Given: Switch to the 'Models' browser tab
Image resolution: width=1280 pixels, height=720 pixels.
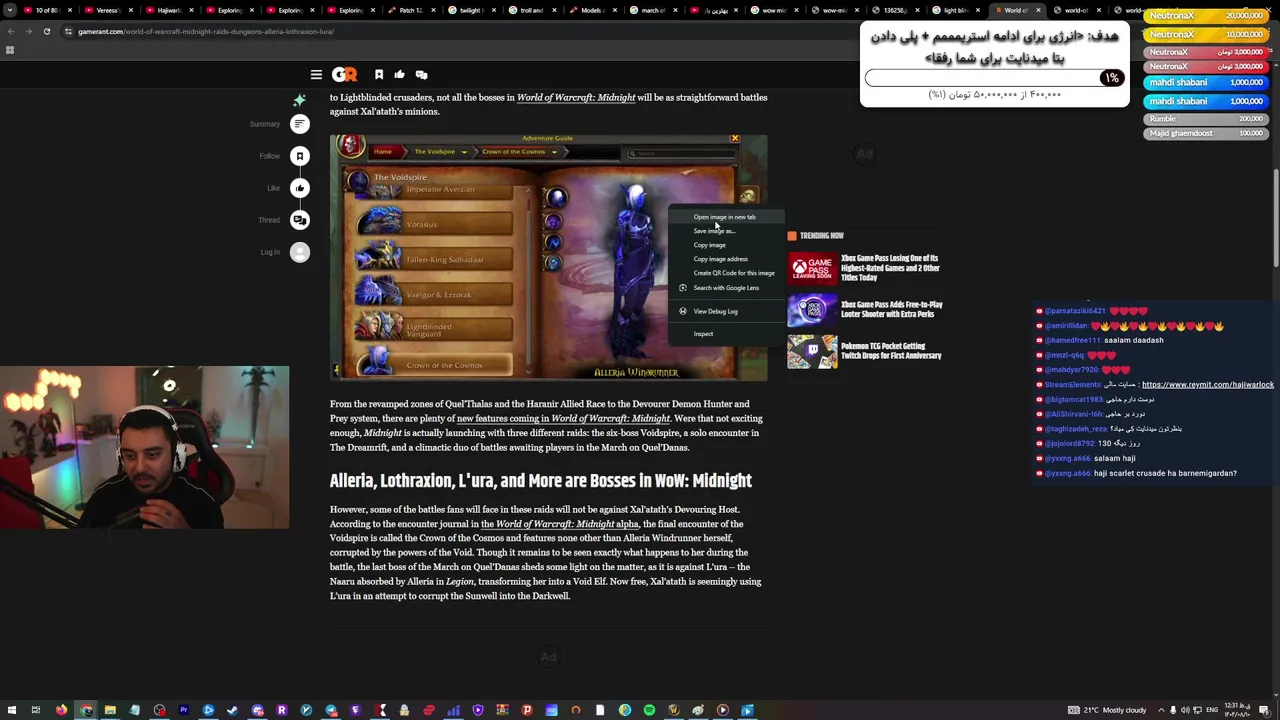Looking at the screenshot, I should (x=592, y=10).
